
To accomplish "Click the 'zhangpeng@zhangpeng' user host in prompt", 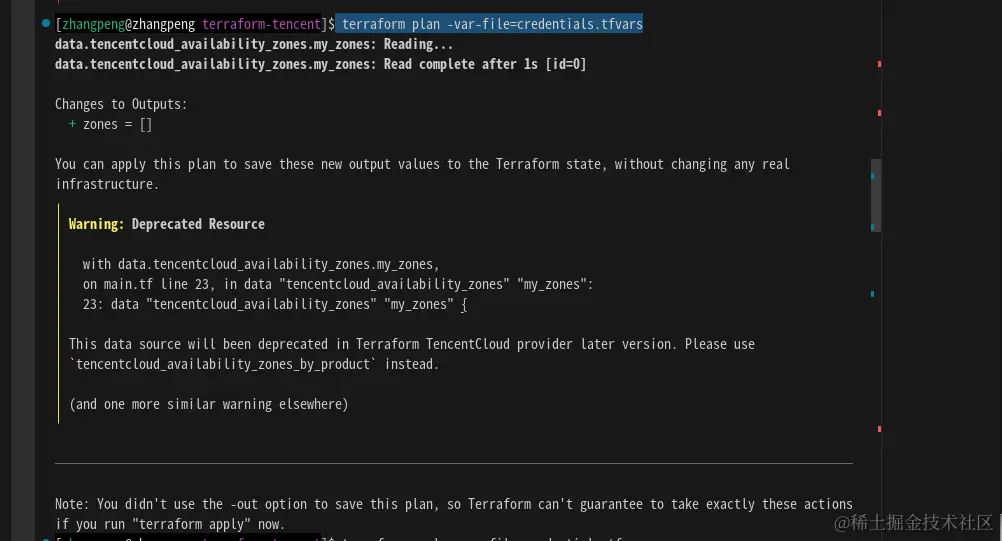I will (x=128, y=24).
